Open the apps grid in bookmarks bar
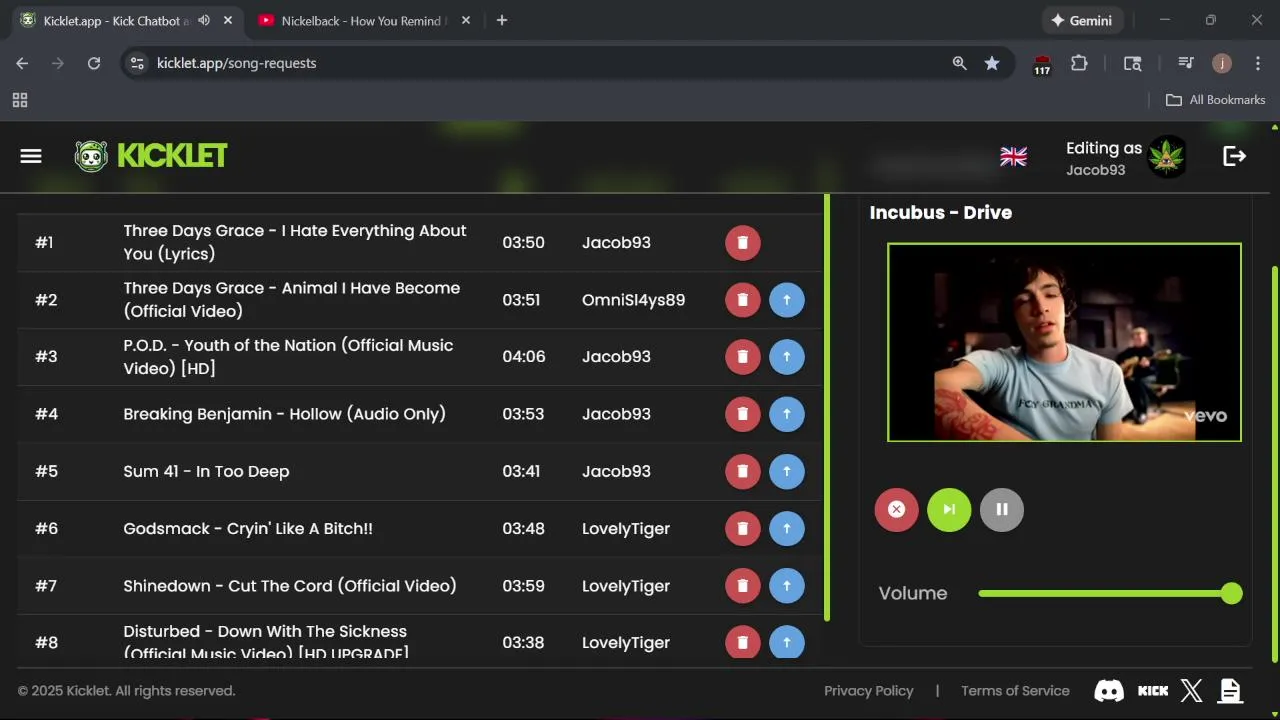This screenshot has width=1280, height=720. (20, 100)
